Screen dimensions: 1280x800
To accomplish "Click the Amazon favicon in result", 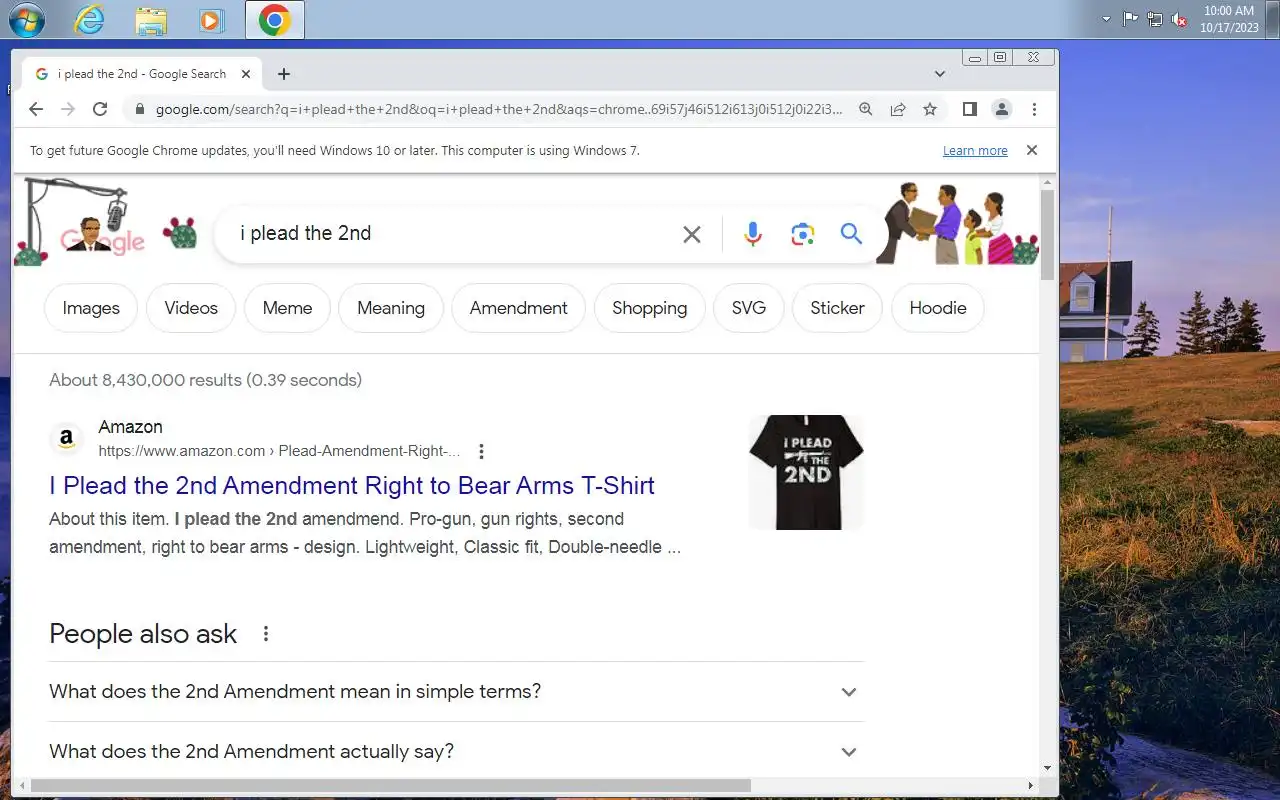I will 66,438.
